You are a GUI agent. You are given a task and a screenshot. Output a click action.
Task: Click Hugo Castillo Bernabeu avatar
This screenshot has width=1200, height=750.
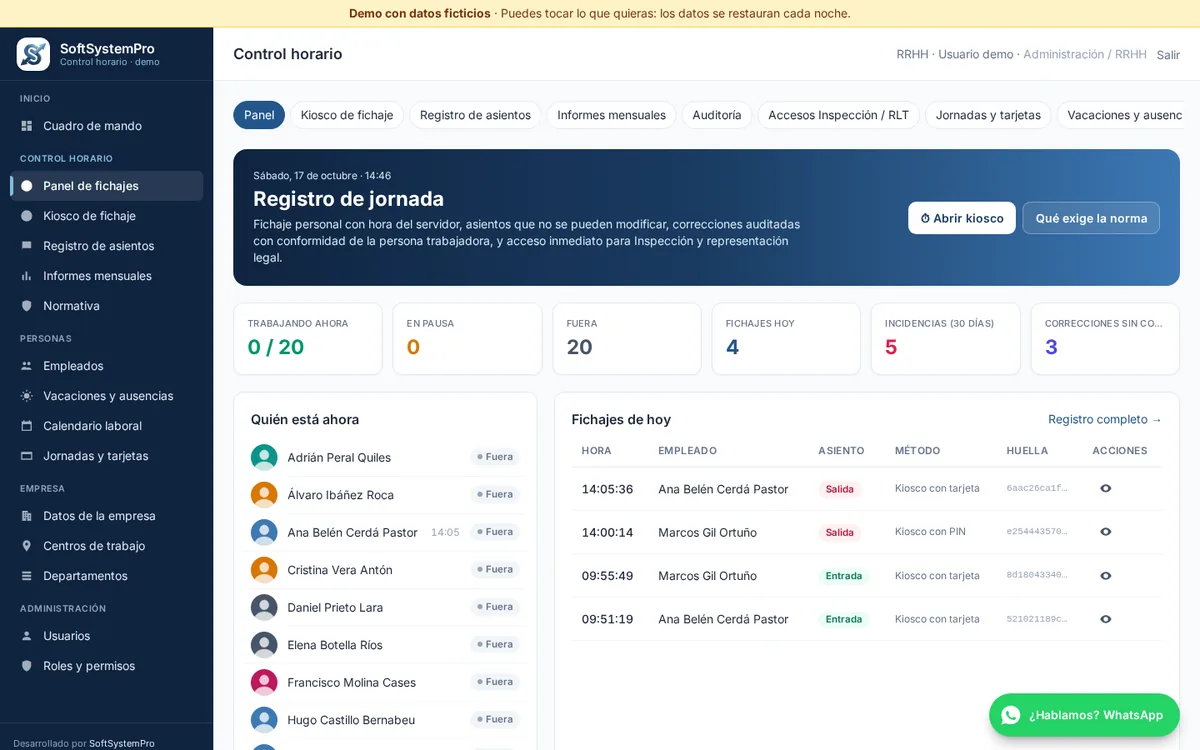(x=264, y=720)
